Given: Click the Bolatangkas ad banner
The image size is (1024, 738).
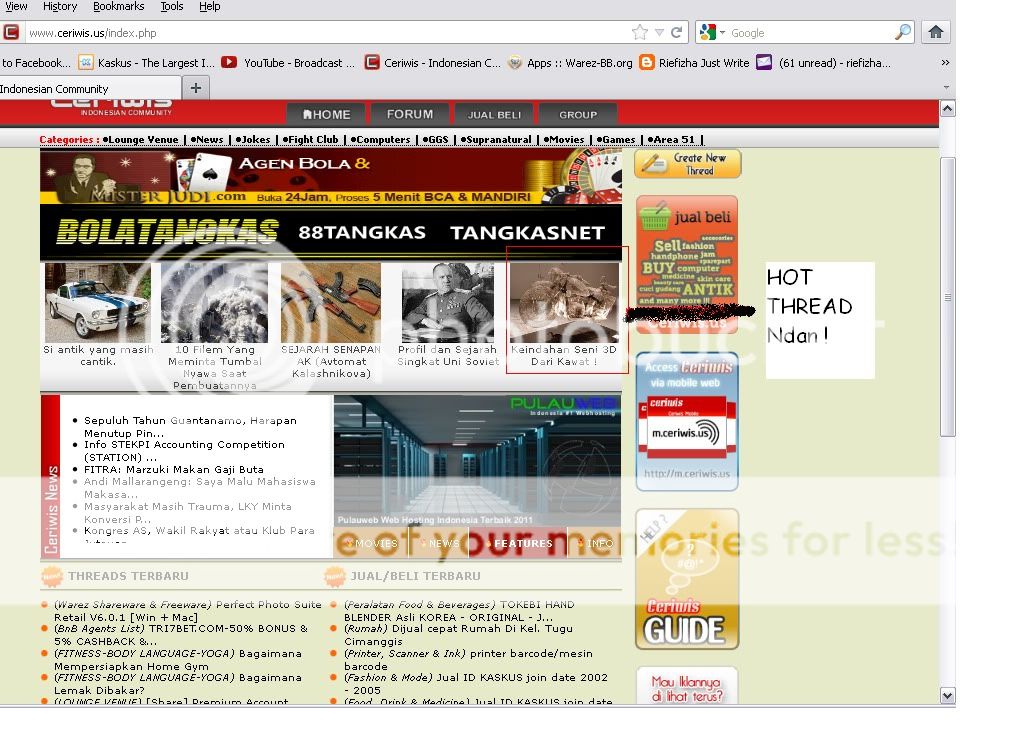Looking at the screenshot, I should (330, 233).
